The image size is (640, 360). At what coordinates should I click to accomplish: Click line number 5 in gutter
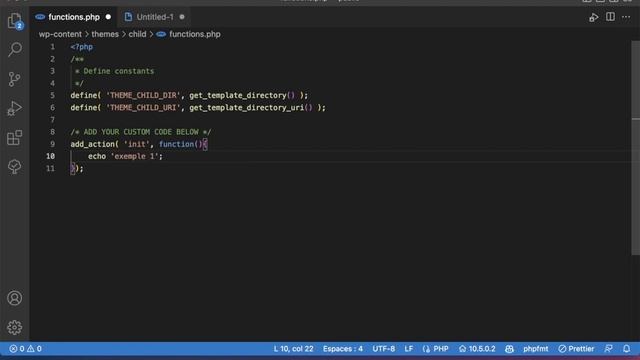pos(52,96)
